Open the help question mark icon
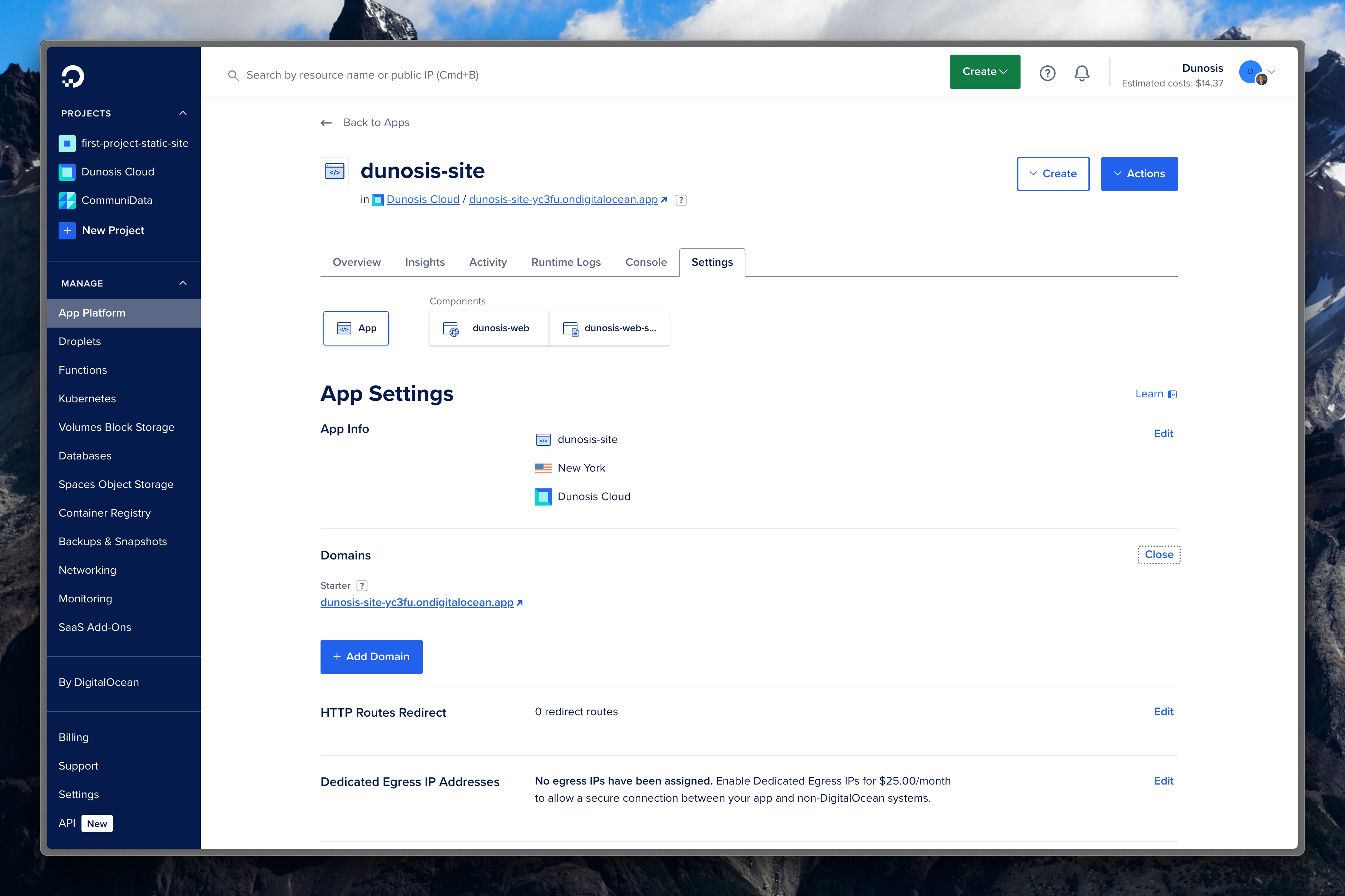The width and height of the screenshot is (1345, 896). 1047,73
